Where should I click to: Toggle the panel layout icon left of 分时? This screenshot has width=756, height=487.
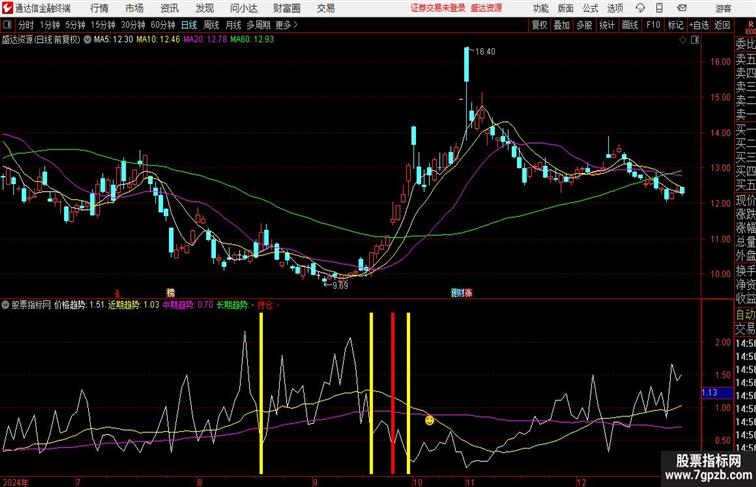7,25
